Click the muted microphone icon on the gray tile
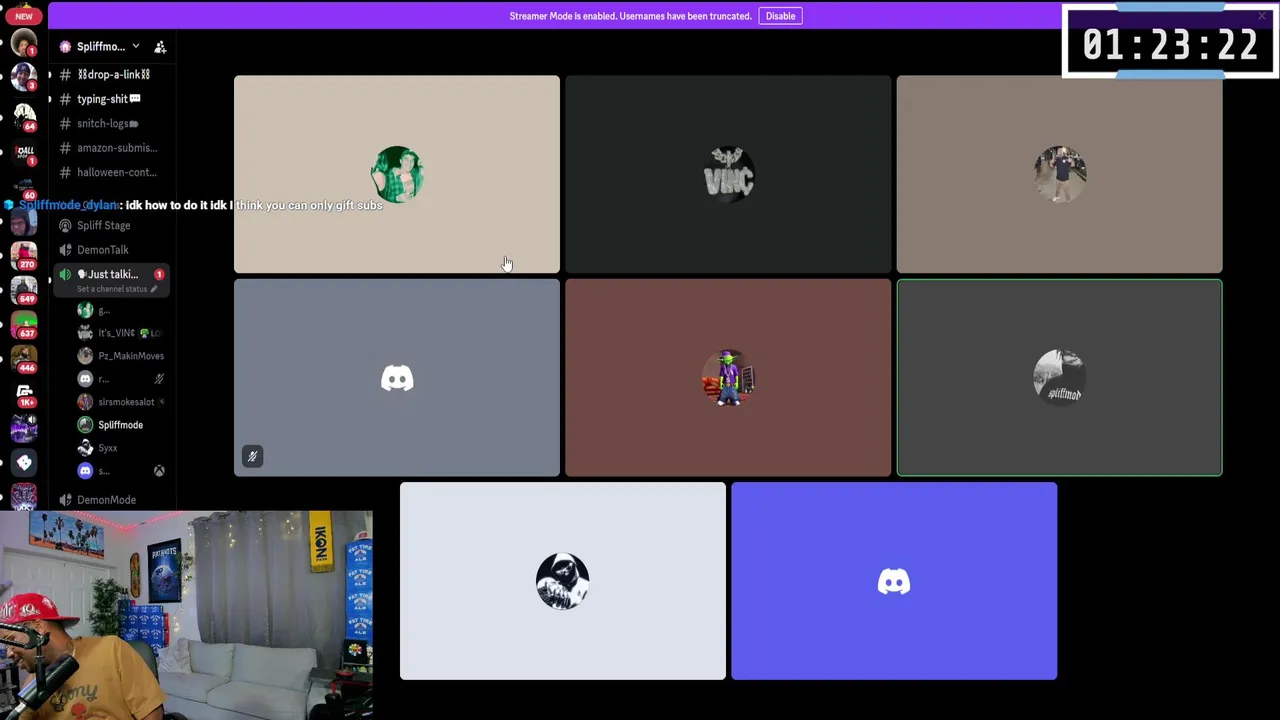The width and height of the screenshot is (1280, 720). [x=252, y=457]
